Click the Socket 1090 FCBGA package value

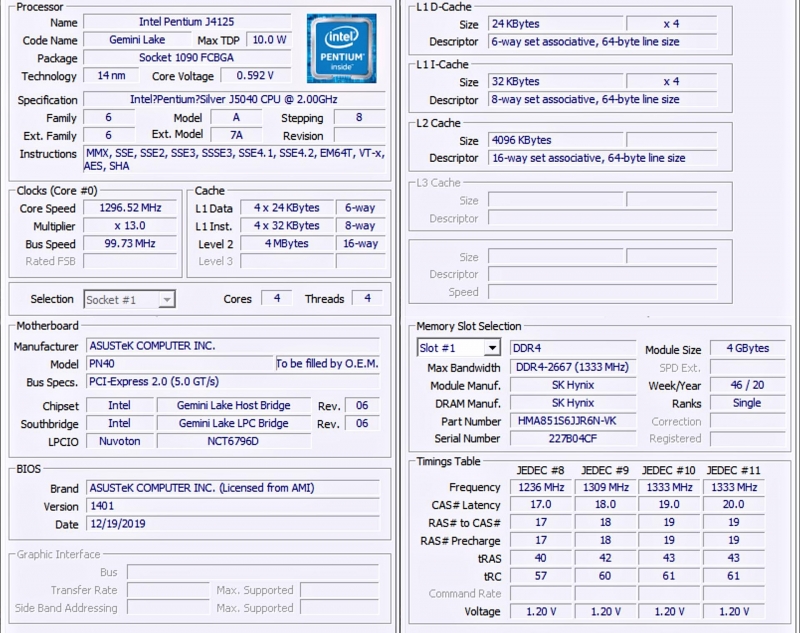click(187, 58)
